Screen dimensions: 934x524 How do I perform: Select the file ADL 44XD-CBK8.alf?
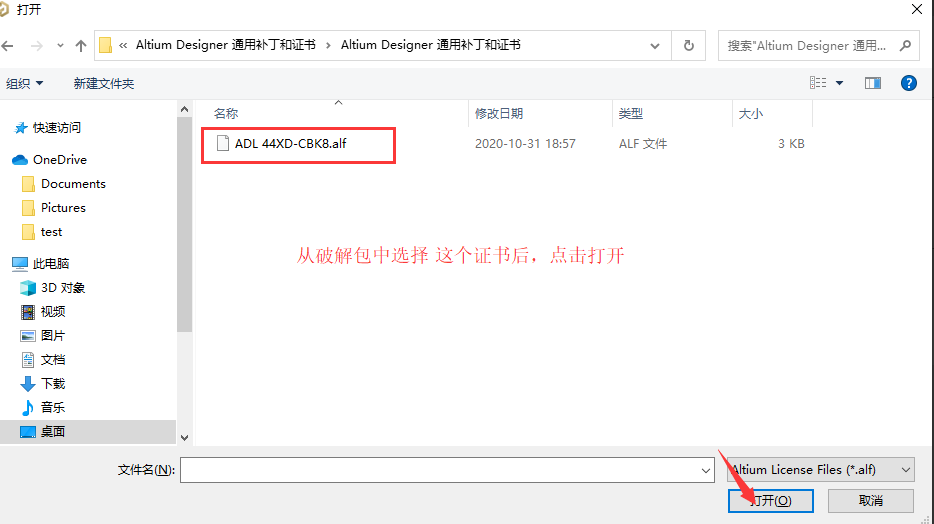click(x=290, y=144)
